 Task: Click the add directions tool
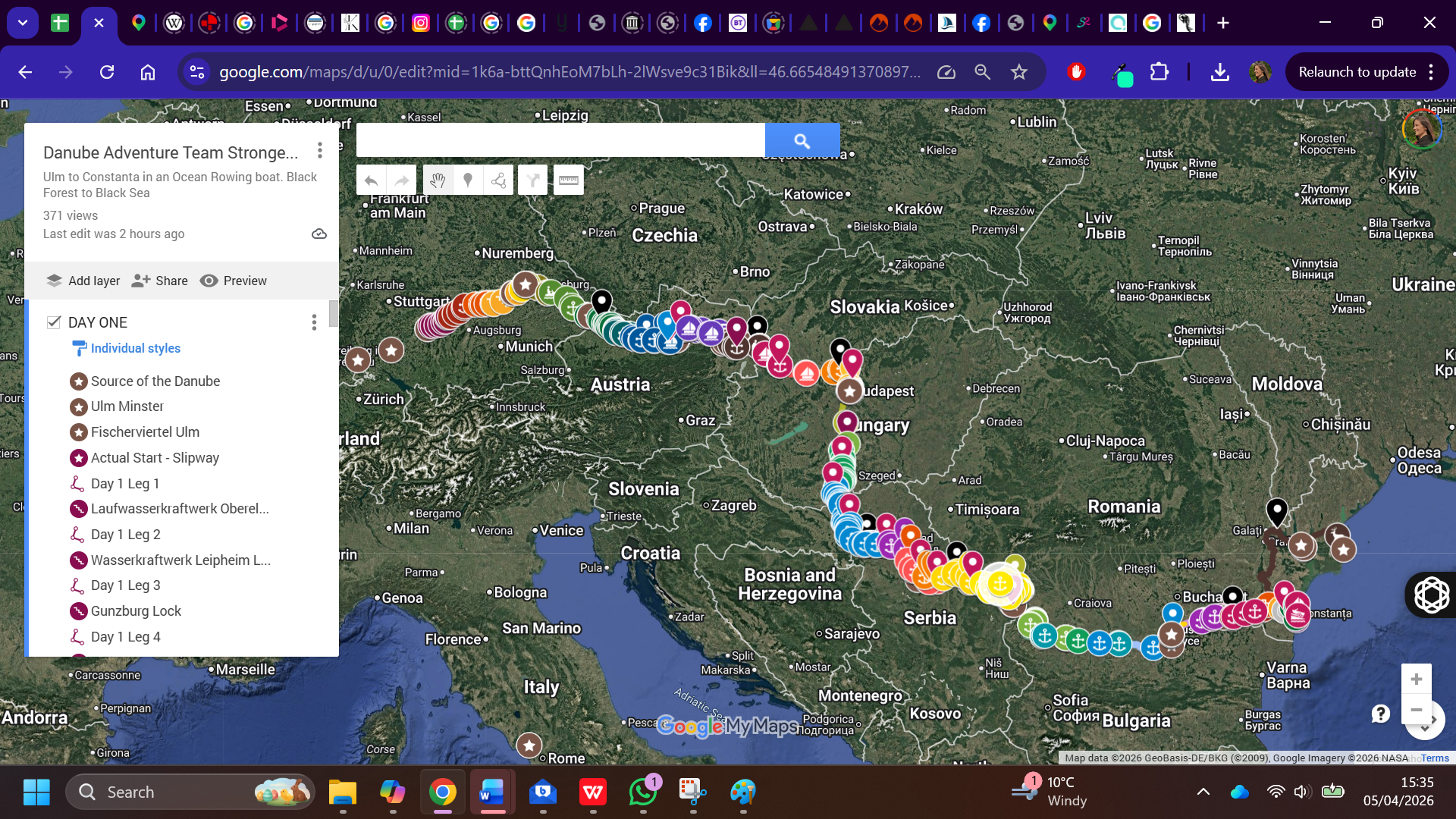pos(533,180)
